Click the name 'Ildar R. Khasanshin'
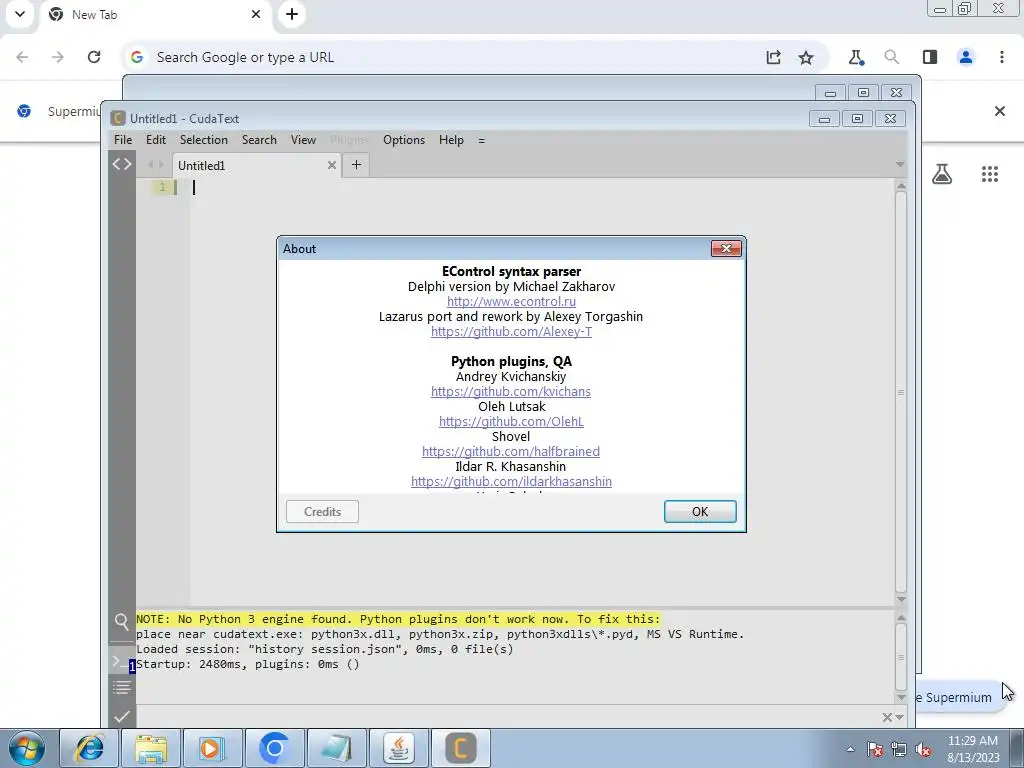The height and width of the screenshot is (768, 1024). (511, 467)
